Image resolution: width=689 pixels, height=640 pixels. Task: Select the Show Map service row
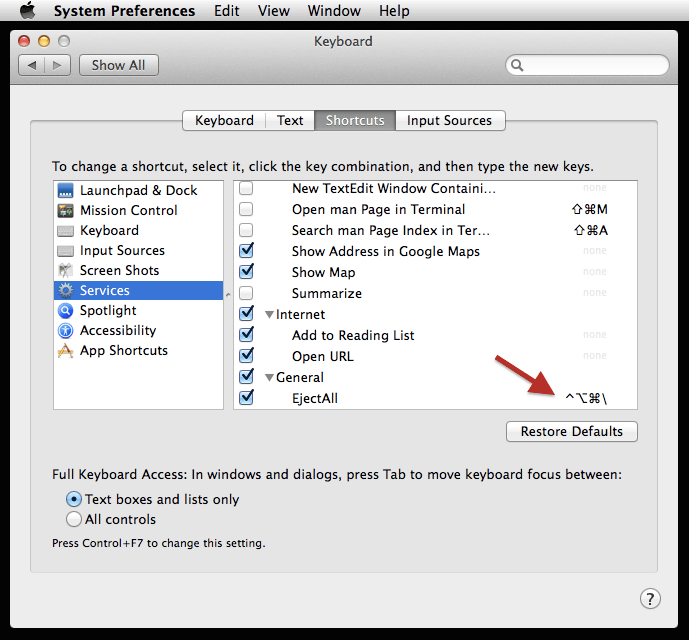pos(435,272)
